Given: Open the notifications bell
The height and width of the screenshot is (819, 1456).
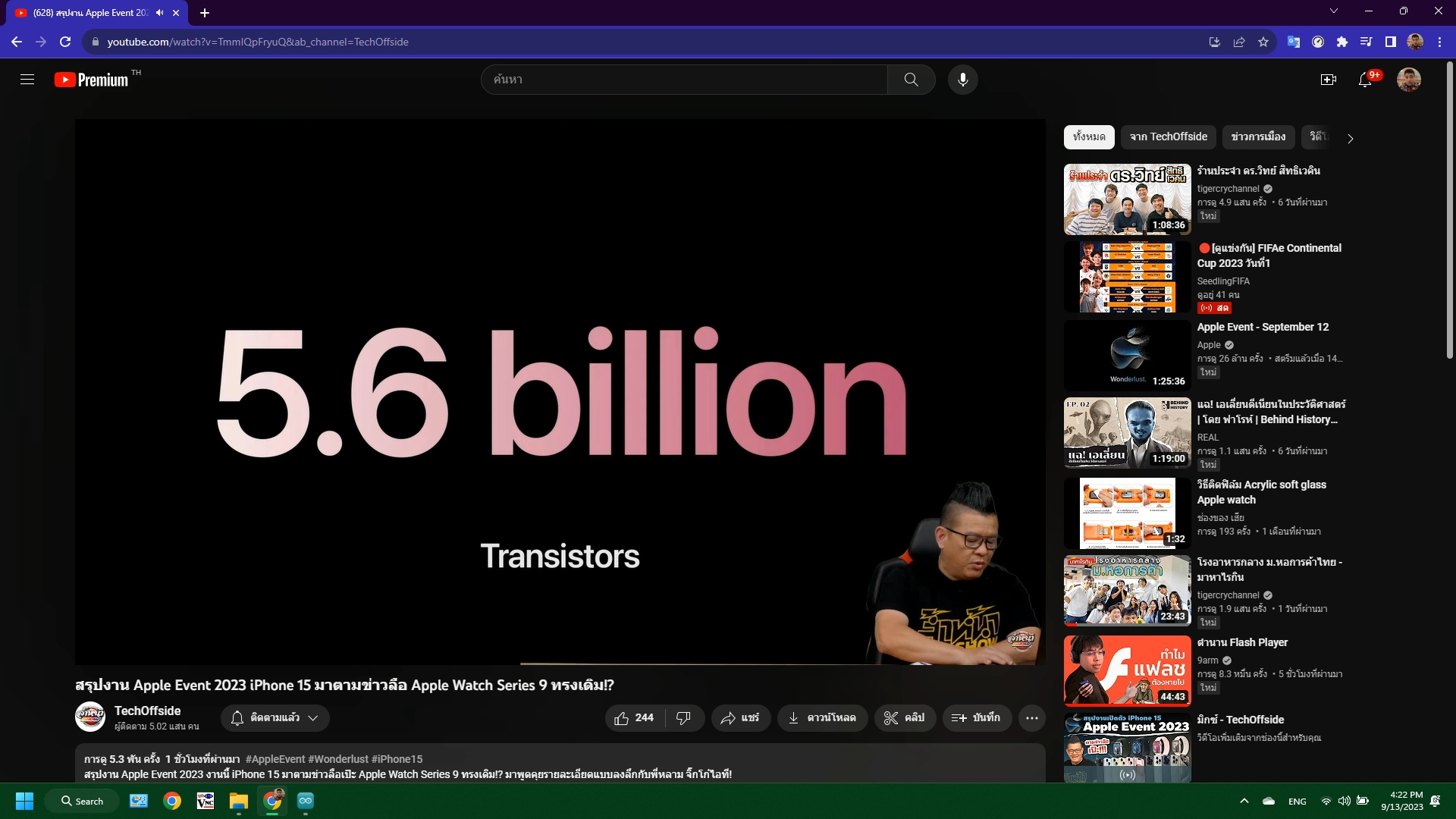Looking at the screenshot, I should tap(1365, 80).
